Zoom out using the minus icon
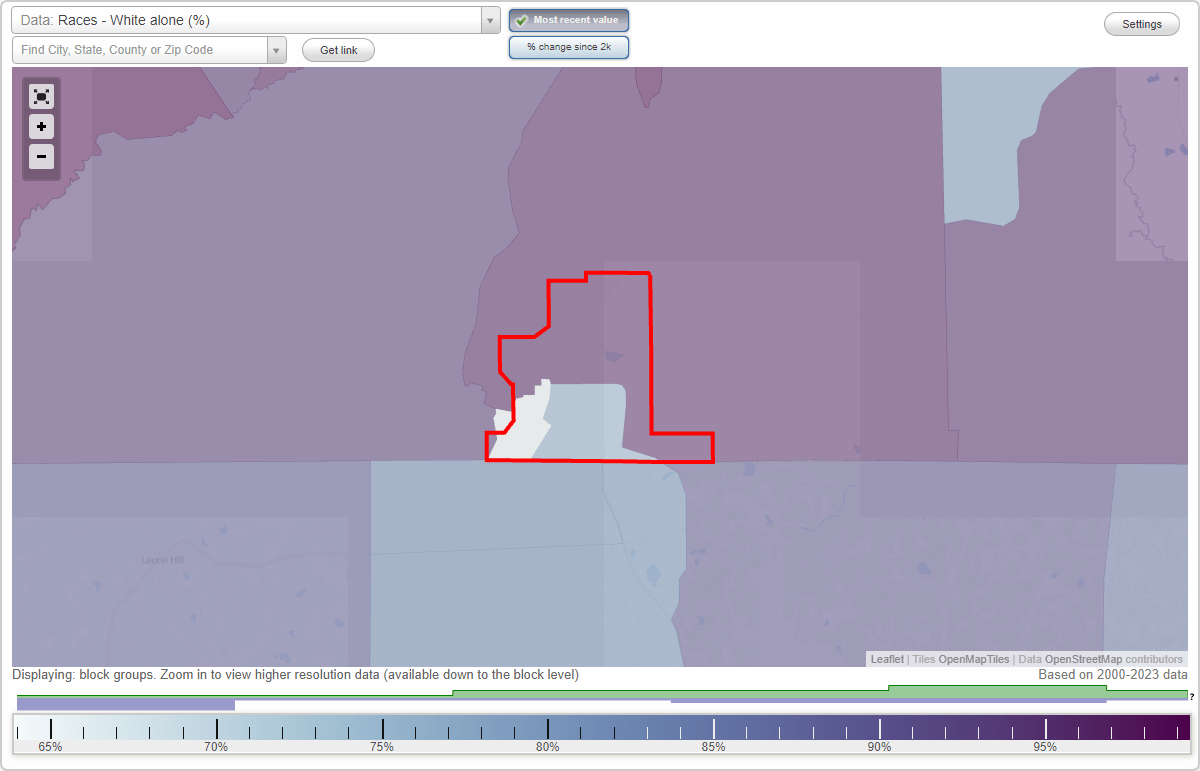Screen dimensions: 1200x771 point(41,156)
